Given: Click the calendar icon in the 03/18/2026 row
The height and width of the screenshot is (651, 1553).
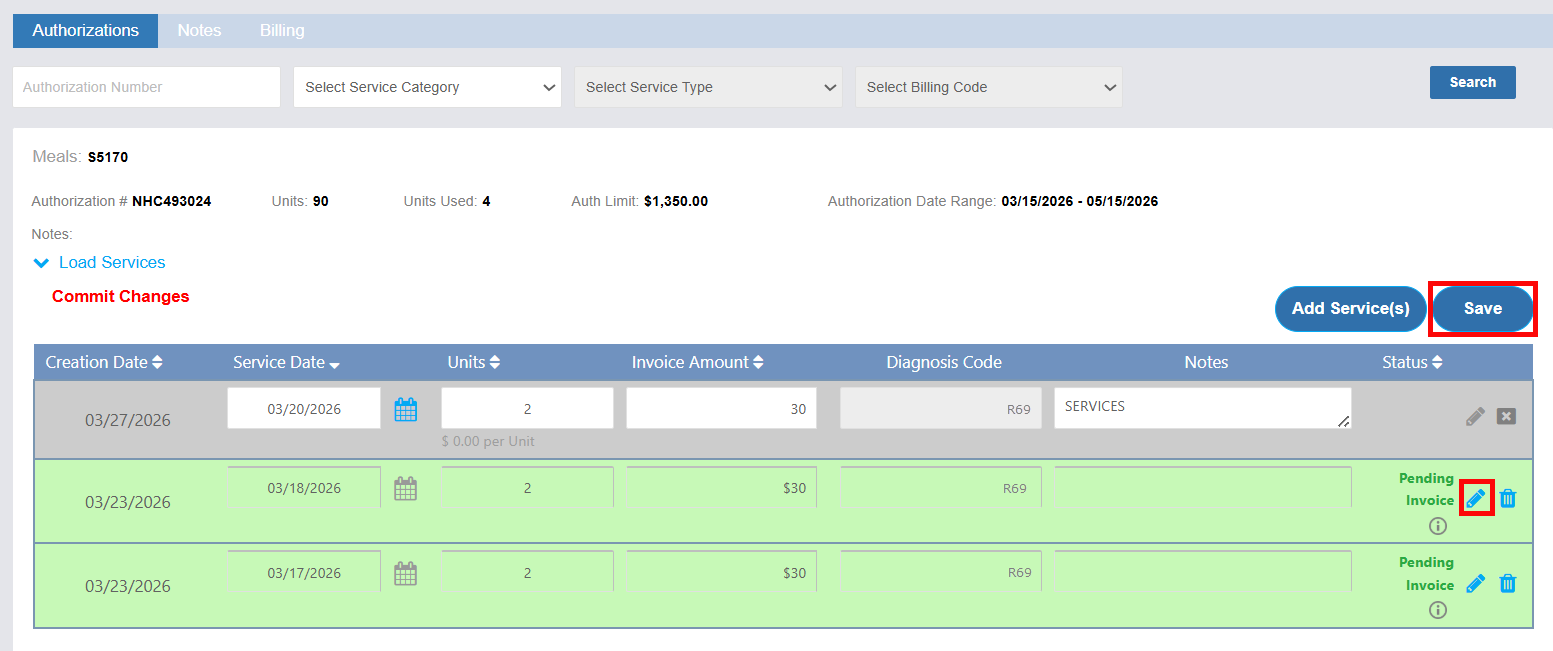Looking at the screenshot, I should click(x=405, y=489).
